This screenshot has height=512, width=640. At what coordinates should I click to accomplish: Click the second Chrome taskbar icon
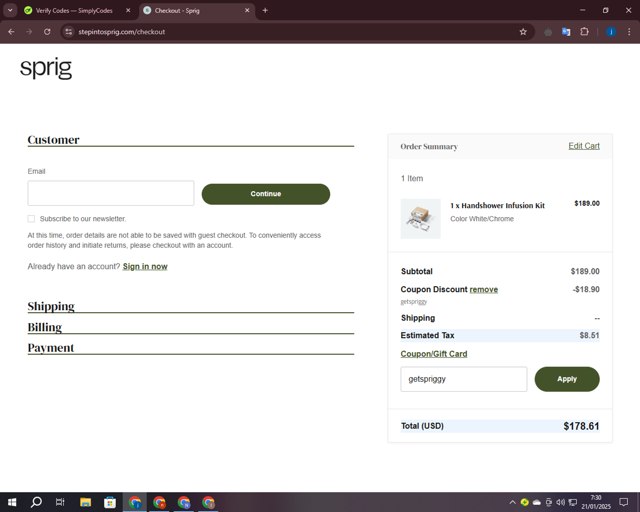tap(159, 502)
